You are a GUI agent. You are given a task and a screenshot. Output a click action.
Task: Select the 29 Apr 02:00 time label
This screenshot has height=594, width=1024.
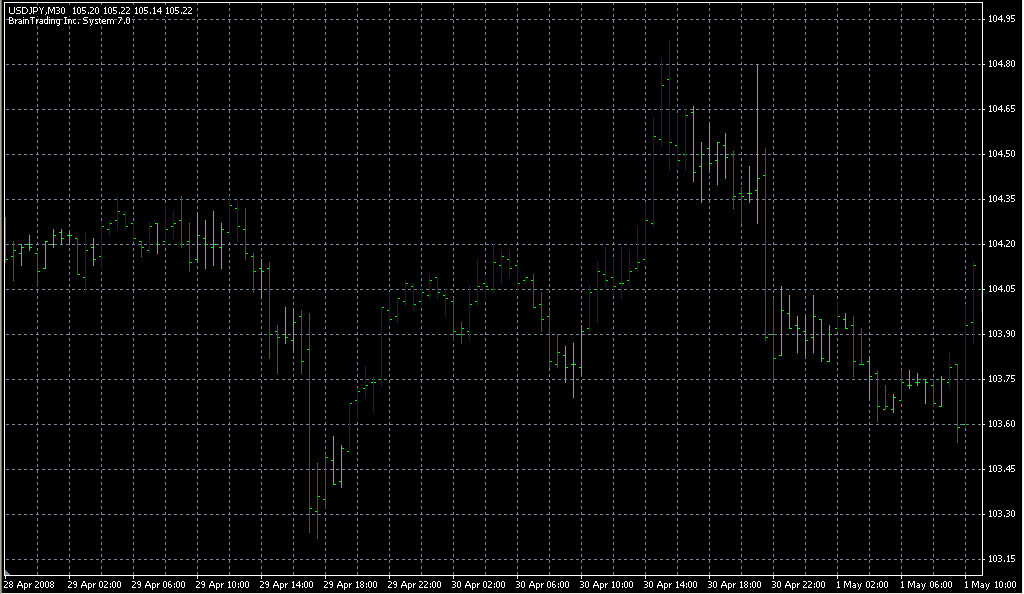pos(93,584)
